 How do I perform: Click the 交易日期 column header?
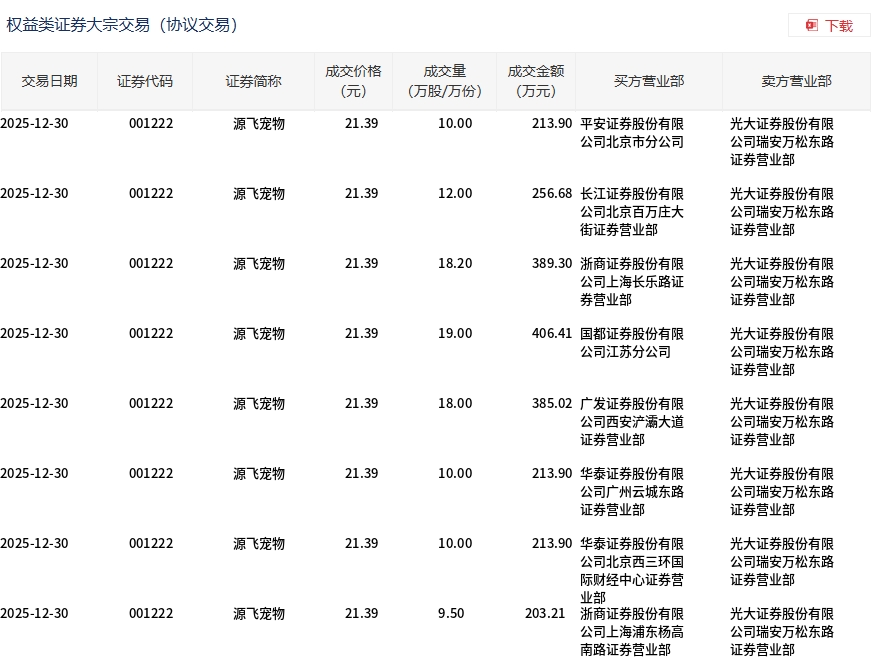click(49, 81)
